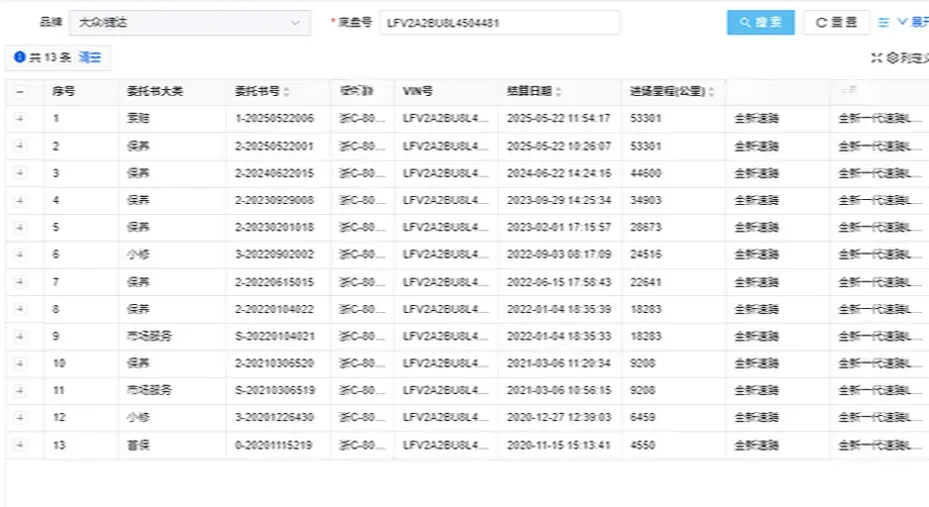The width and height of the screenshot is (929, 507).
Task: Click settlement date 2022-06-15 17:58:43
Action: [x=558, y=282]
